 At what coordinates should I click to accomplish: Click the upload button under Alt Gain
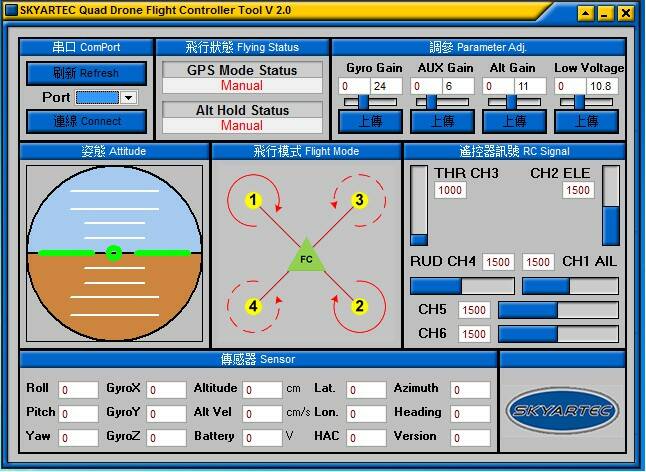click(x=514, y=121)
